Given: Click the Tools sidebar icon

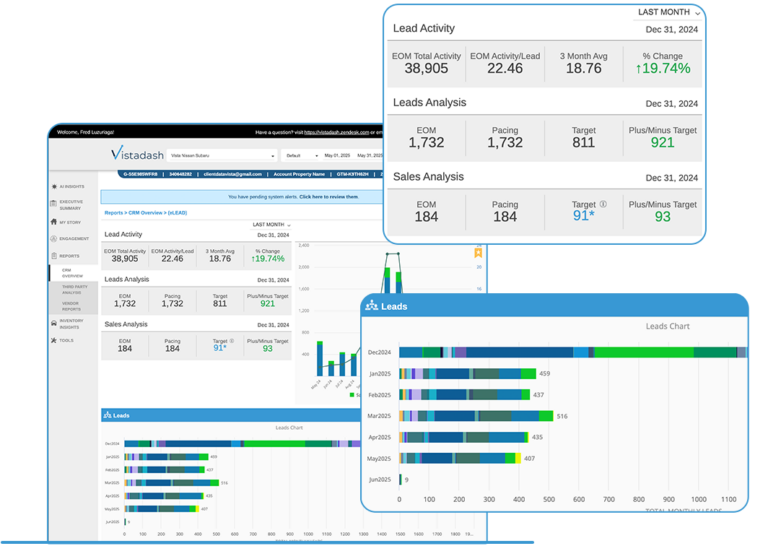Looking at the screenshot, I should (x=53, y=340).
